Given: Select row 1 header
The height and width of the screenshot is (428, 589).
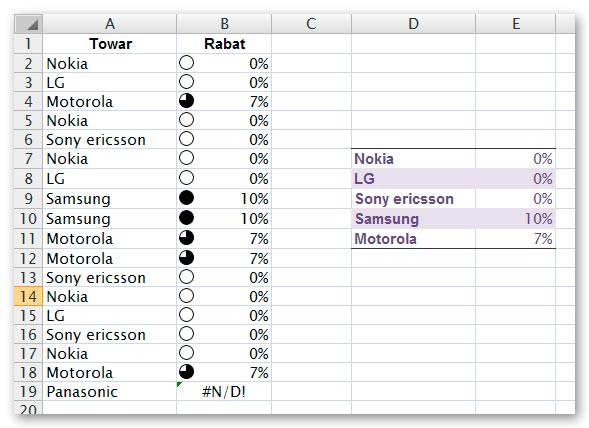Looking at the screenshot, I should click(29, 44).
